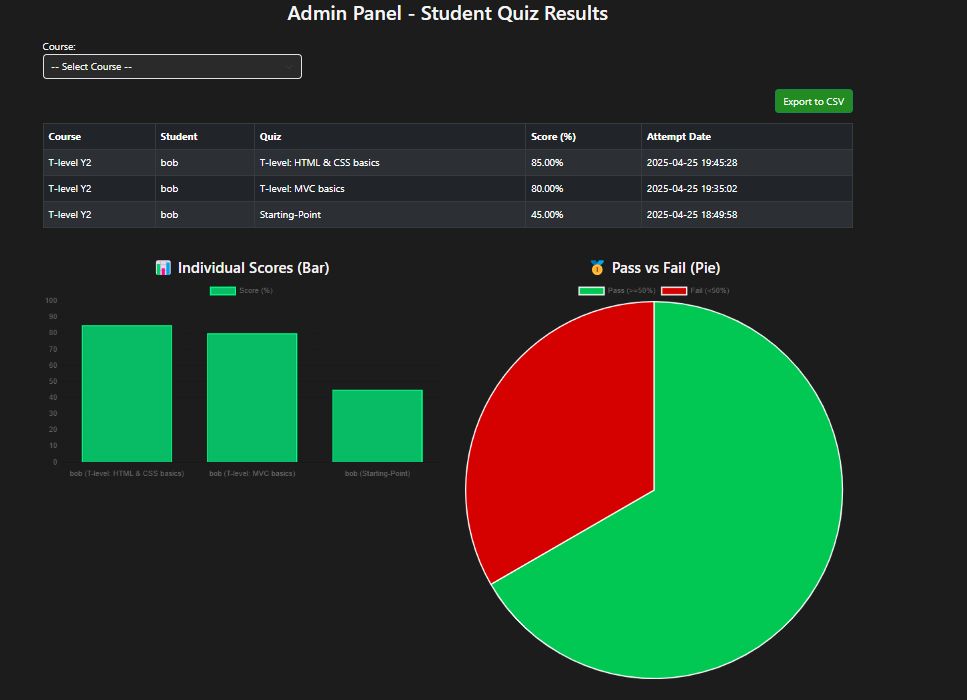Screen dimensions: 967x700
Task: Select the Starting-Point quiz cell
Action: 390,215
